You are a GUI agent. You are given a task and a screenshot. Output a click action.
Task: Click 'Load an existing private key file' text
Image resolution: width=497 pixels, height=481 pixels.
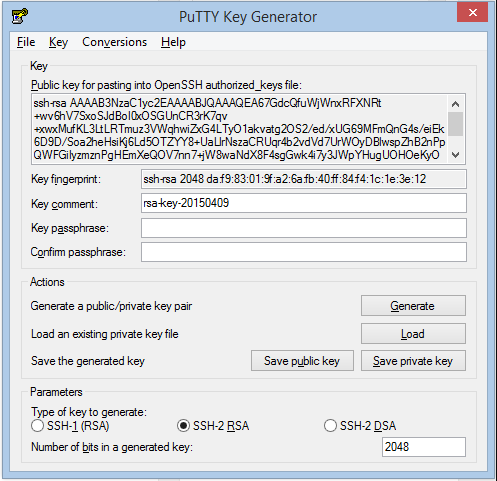coord(105,334)
